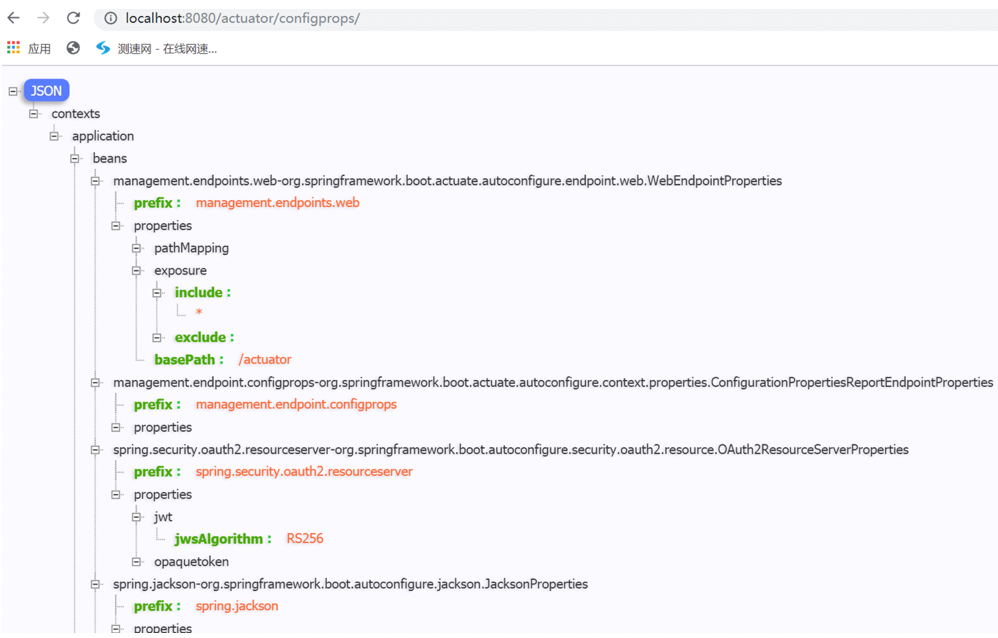Viewport: 998px width, 638px height.
Task: Select the spring.jackson JacksonProperties bean label
Action: (351, 584)
